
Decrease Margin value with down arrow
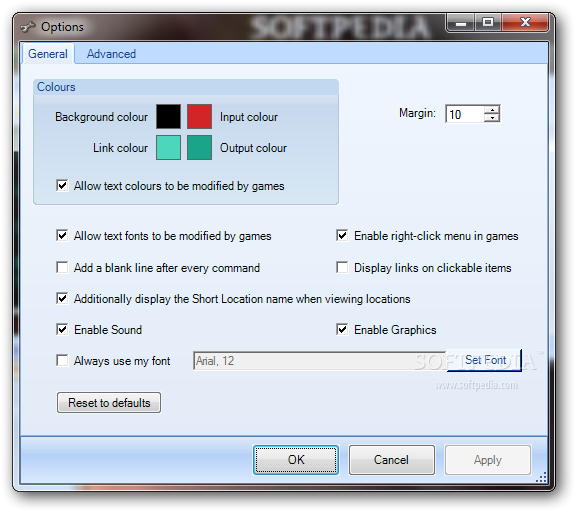(491, 118)
